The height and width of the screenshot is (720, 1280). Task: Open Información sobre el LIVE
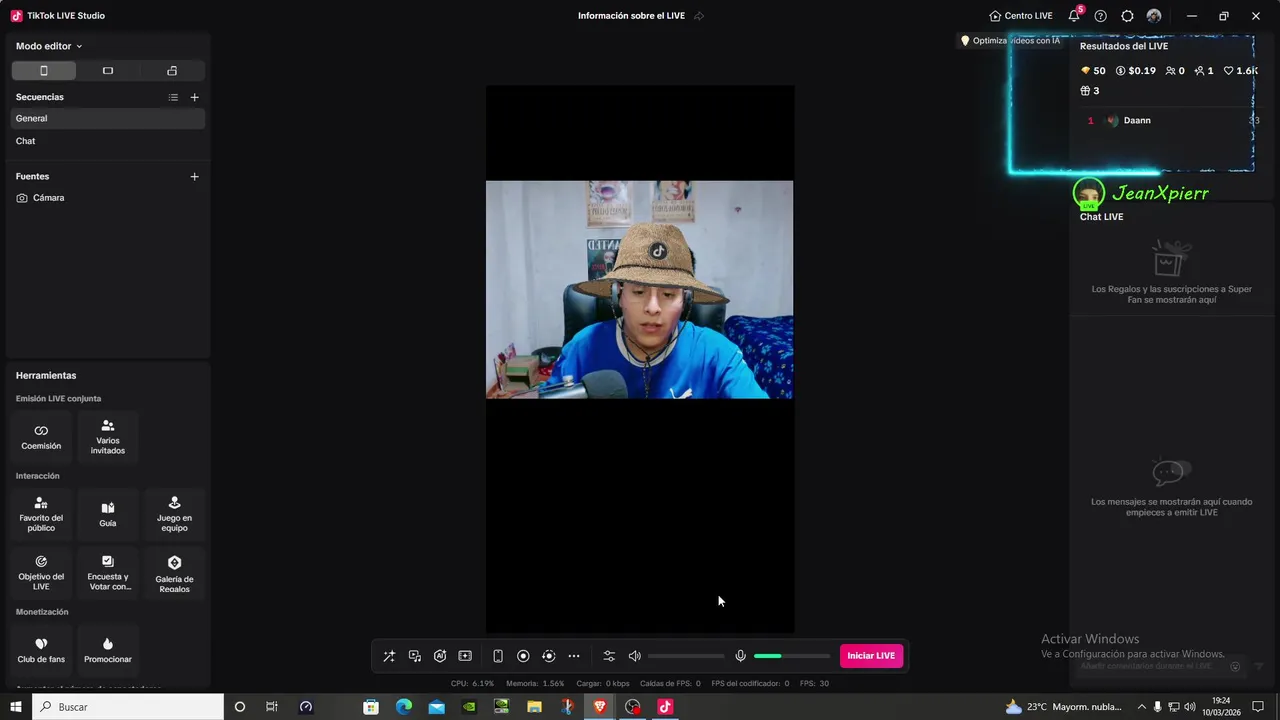[x=631, y=16]
